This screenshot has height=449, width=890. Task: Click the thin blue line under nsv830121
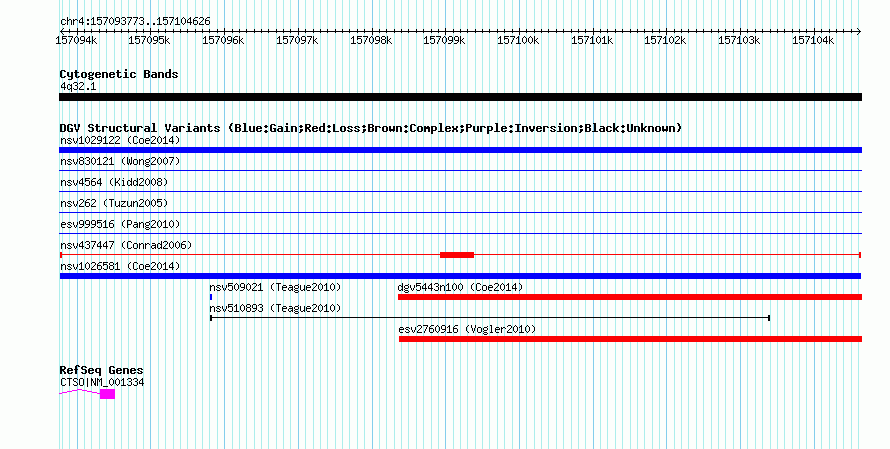coord(460,170)
